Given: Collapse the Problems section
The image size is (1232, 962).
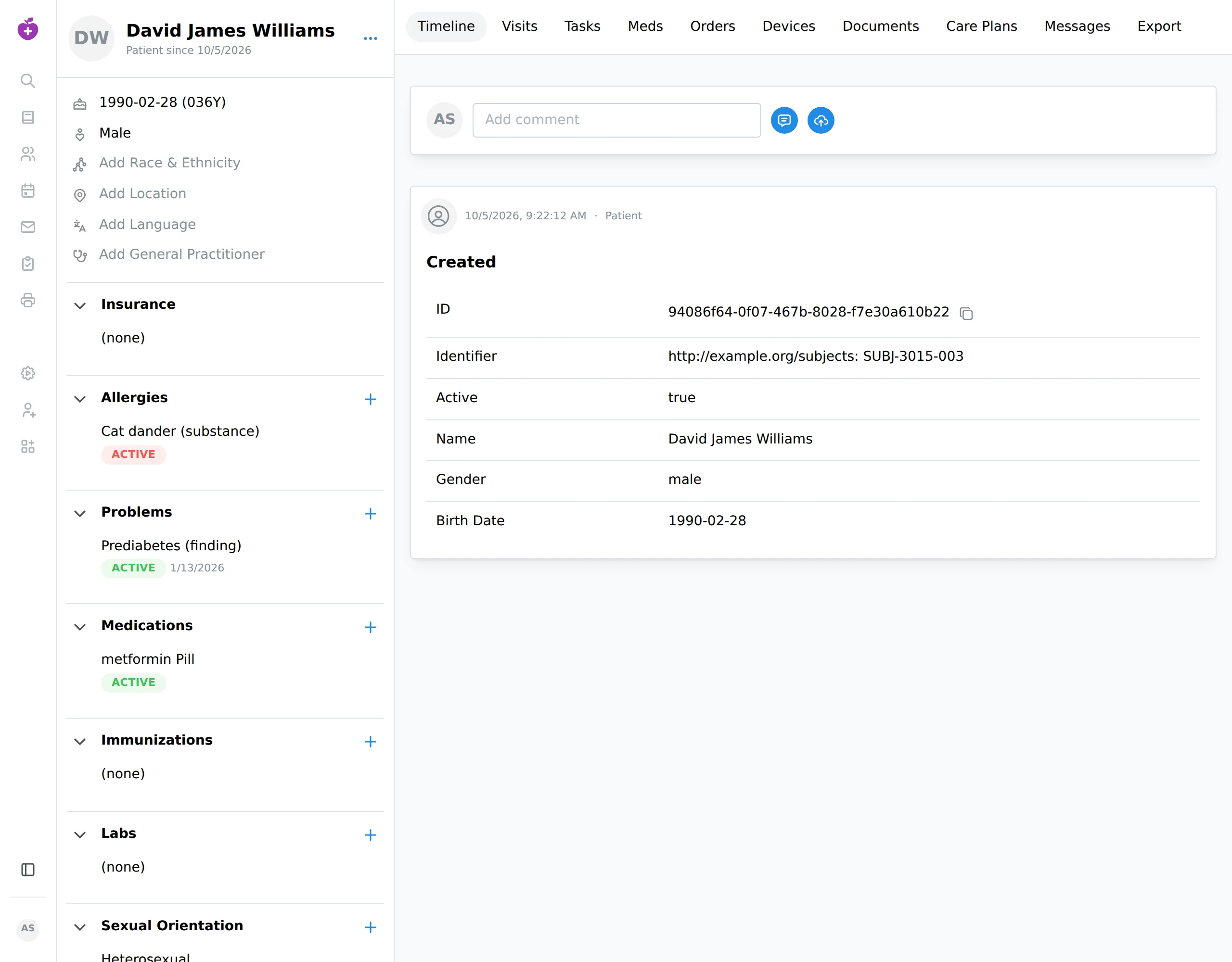Looking at the screenshot, I should coord(80,514).
